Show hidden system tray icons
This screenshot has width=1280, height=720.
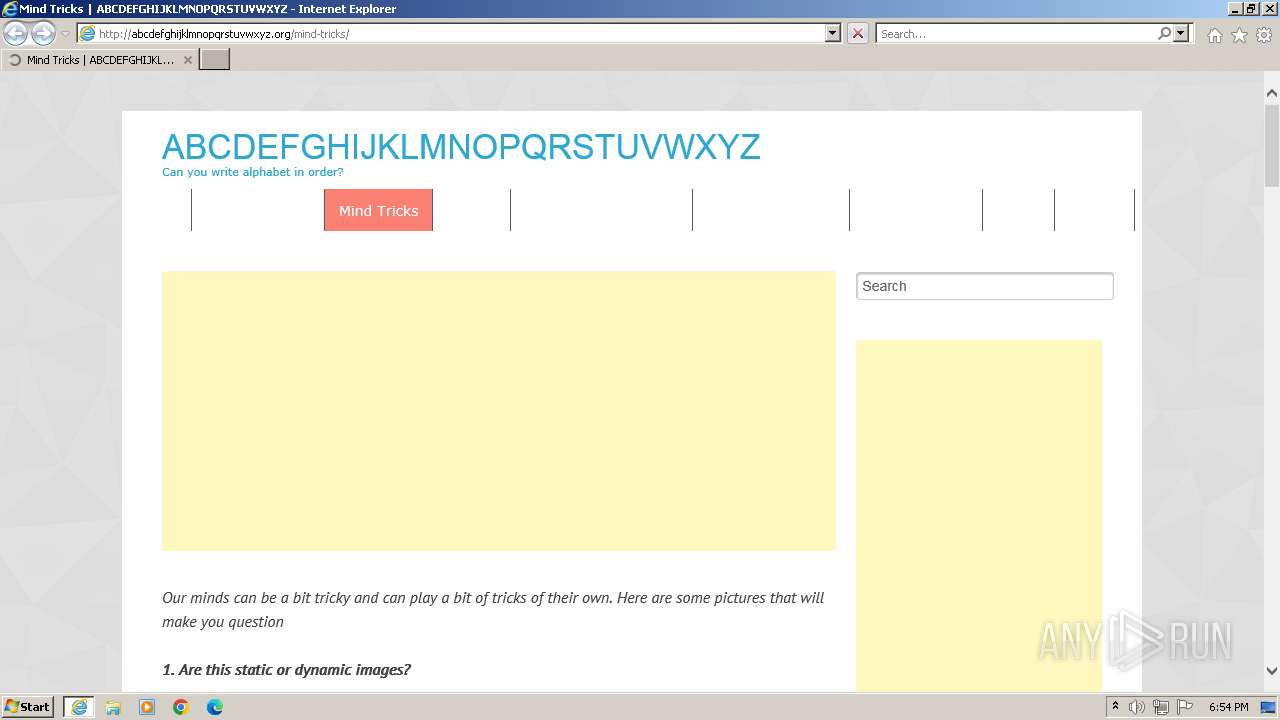[1116, 707]
